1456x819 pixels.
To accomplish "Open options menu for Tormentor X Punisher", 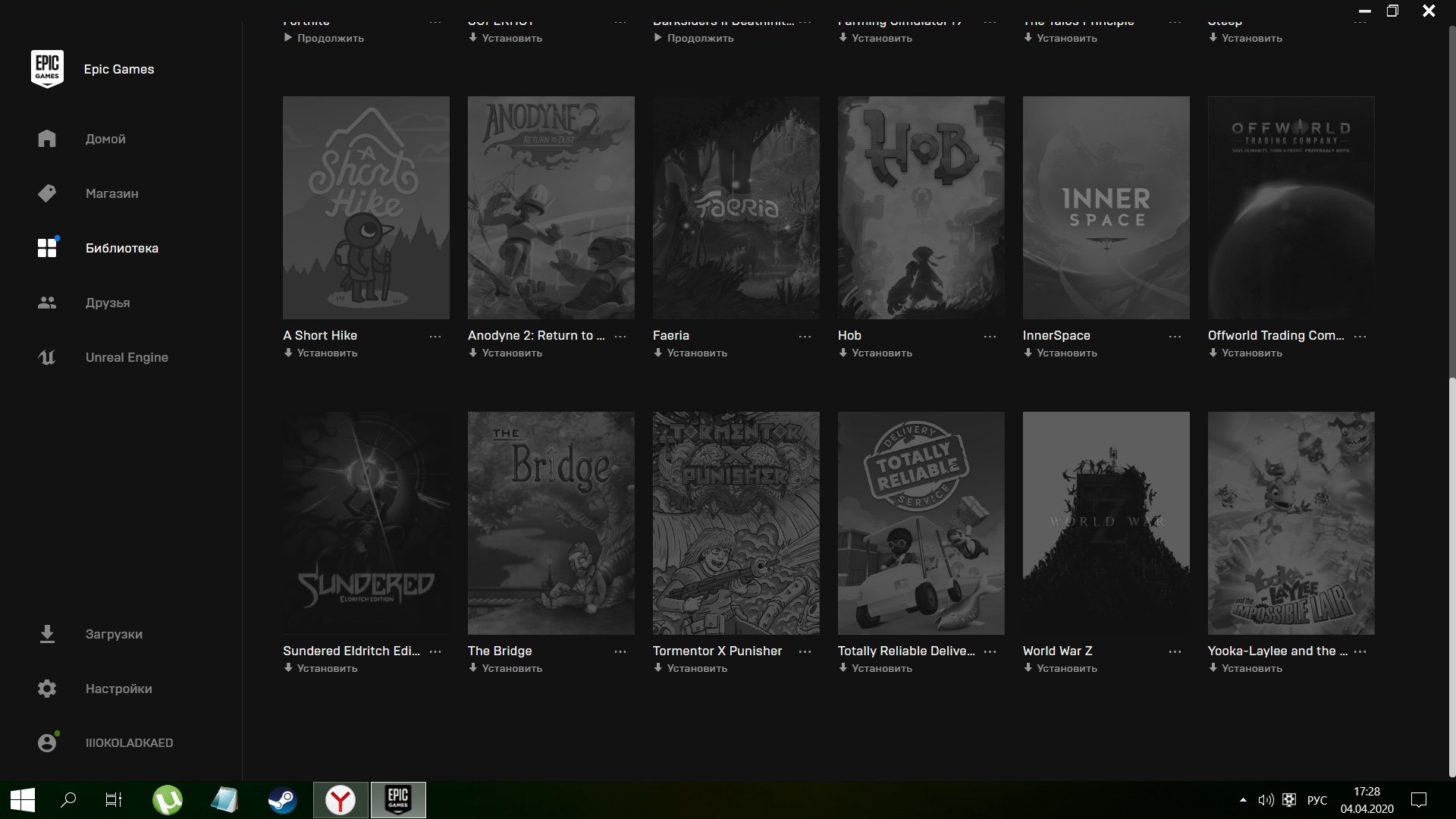I will click(805, 652).
